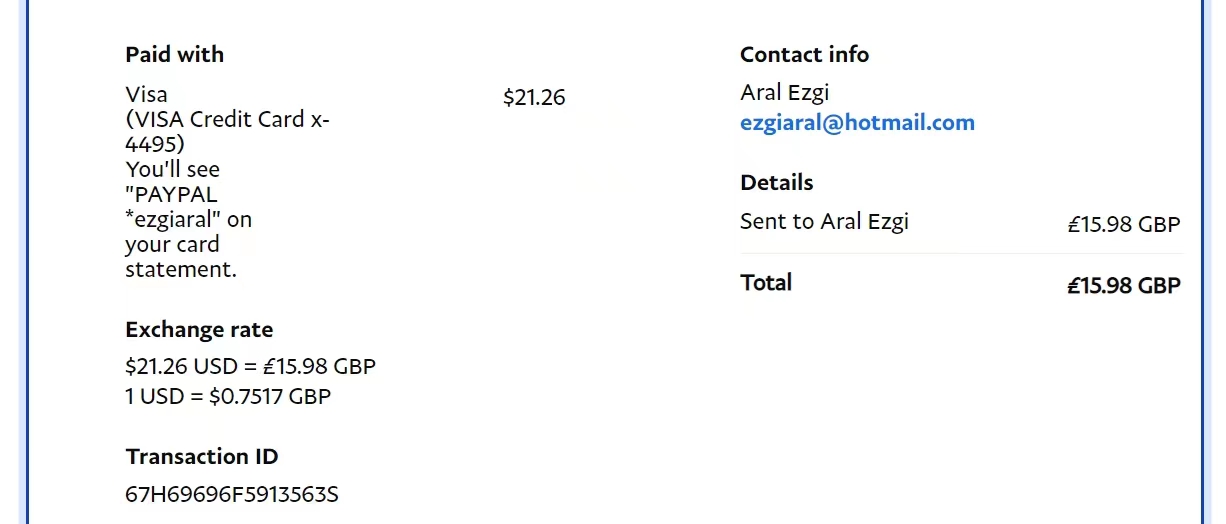Click the Visa payment method name
This screenshot has width=1226, height=524.
coord(147,94)
